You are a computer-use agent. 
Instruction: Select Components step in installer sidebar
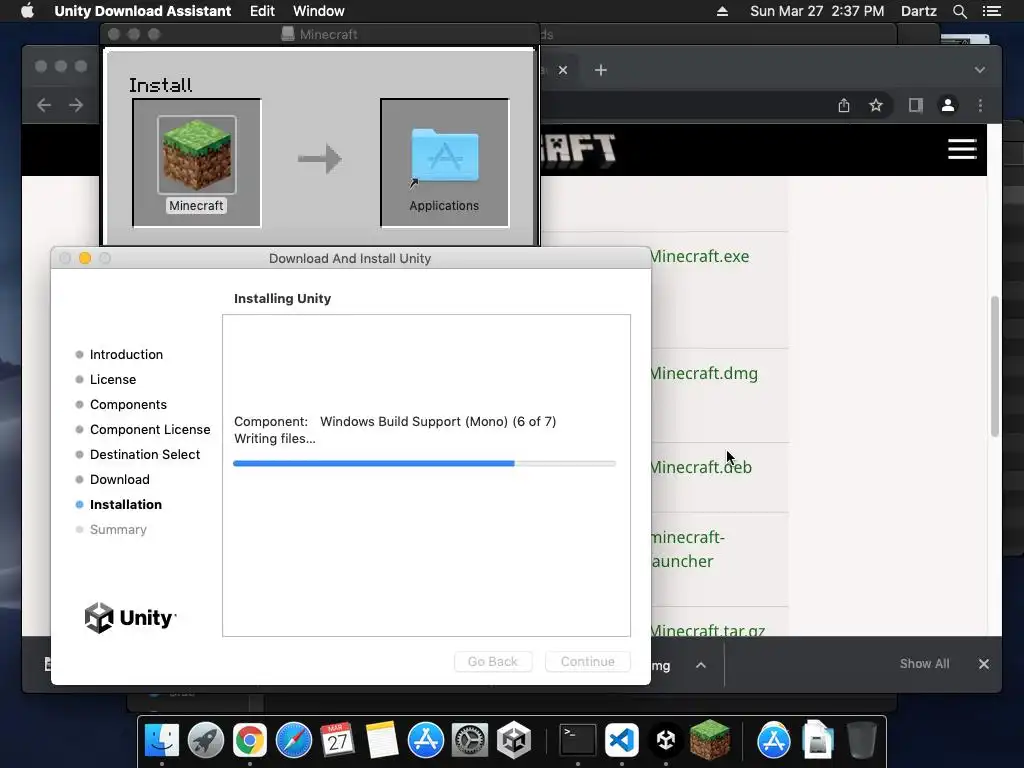point(128,404)
